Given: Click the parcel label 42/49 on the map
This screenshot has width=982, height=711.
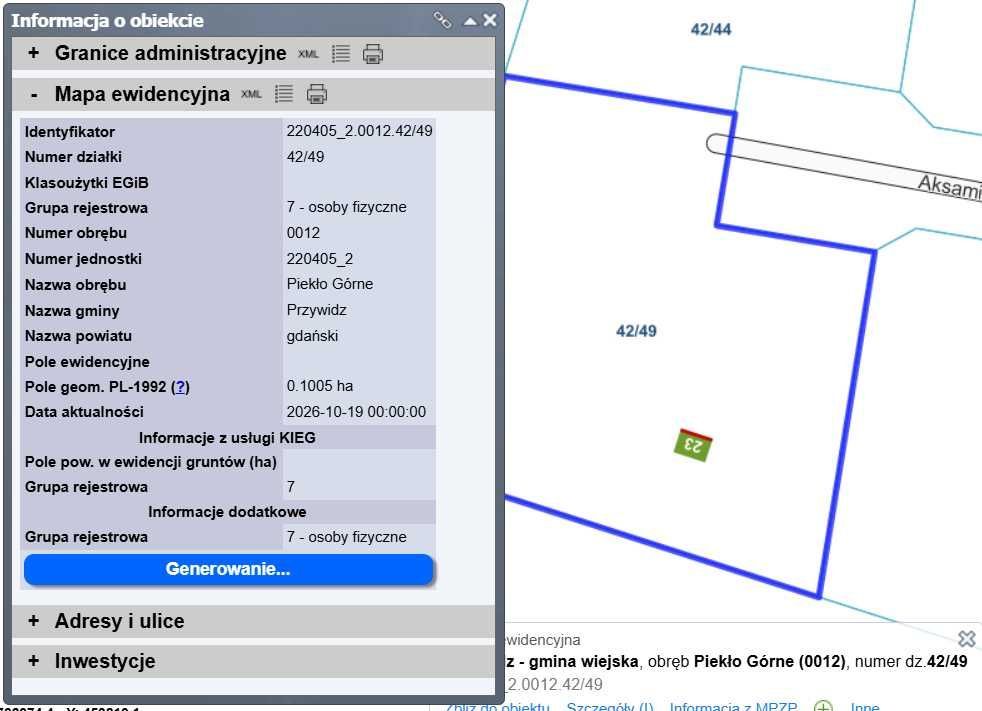Looking at the screenshot, I should pyautogui.click(x=636, y=331).
